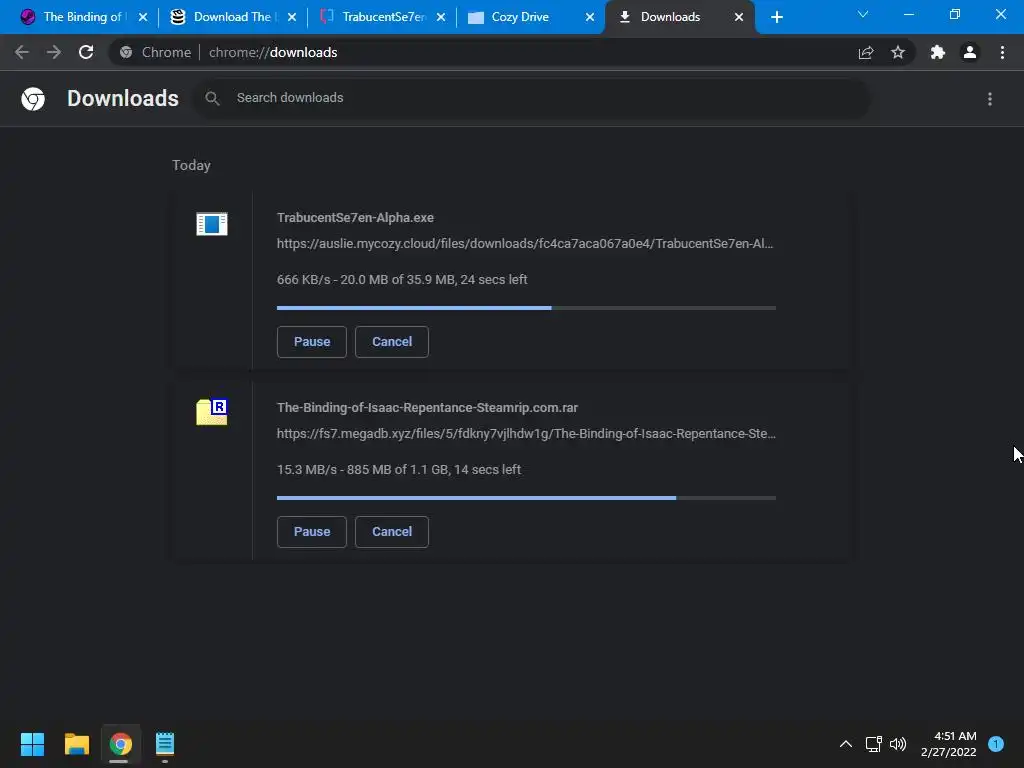Image resolution: width=1024 pixels, height=768 pixels.
Task: Click the The-Binding-of-Isaac-Repentance-Steamrip.com.rar file name
Action: (x=427, y=408)
